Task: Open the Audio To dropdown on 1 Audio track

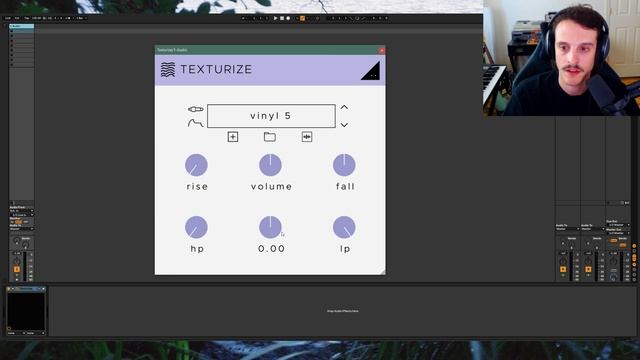Action: (x=22, y=229)
